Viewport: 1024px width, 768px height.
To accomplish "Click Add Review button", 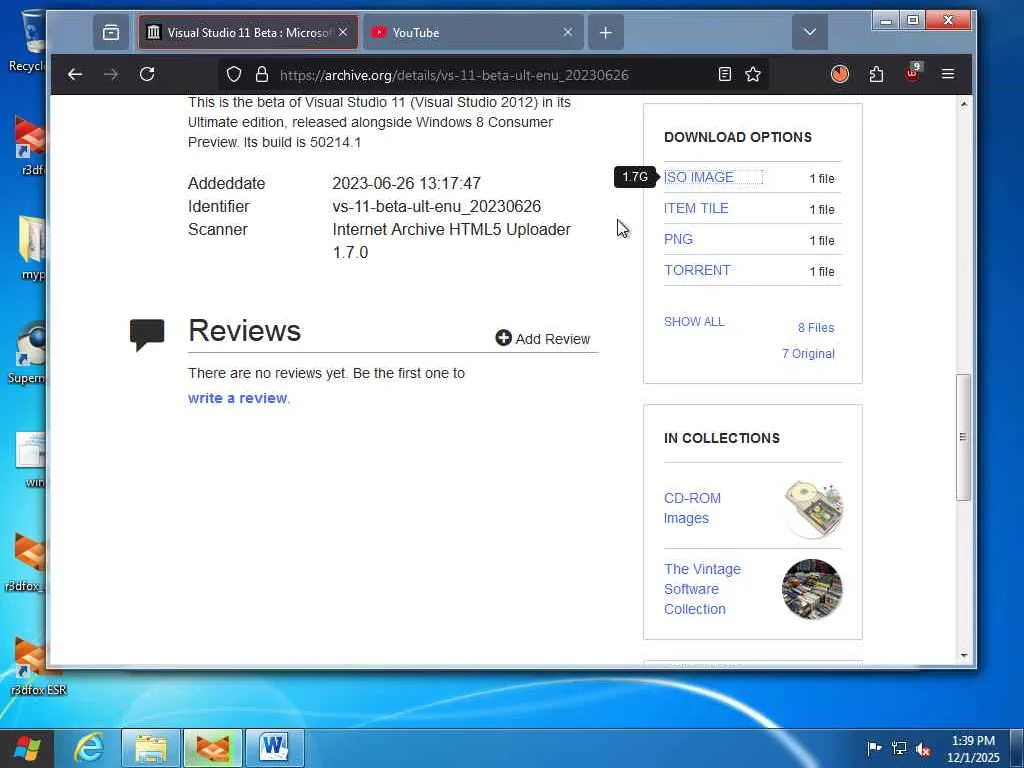I will point(543,338).
